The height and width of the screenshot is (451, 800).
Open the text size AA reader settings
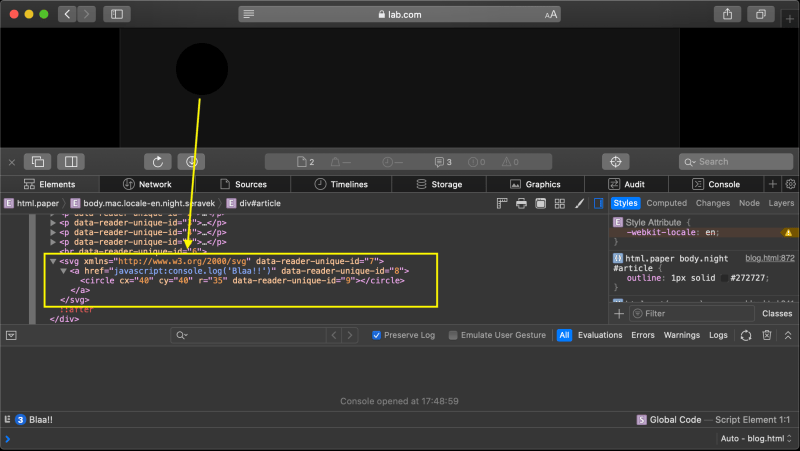(551, 15)
